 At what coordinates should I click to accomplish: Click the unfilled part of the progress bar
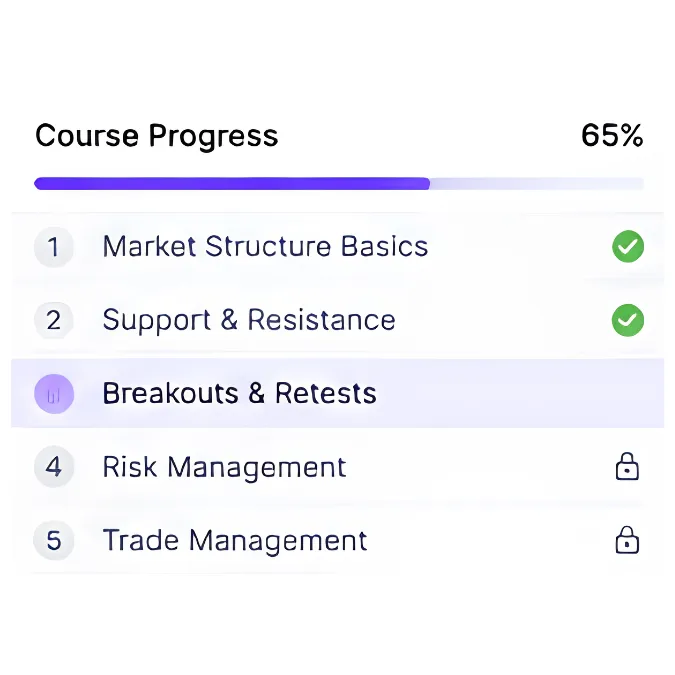pyautogui.click(x=537, y=183)
